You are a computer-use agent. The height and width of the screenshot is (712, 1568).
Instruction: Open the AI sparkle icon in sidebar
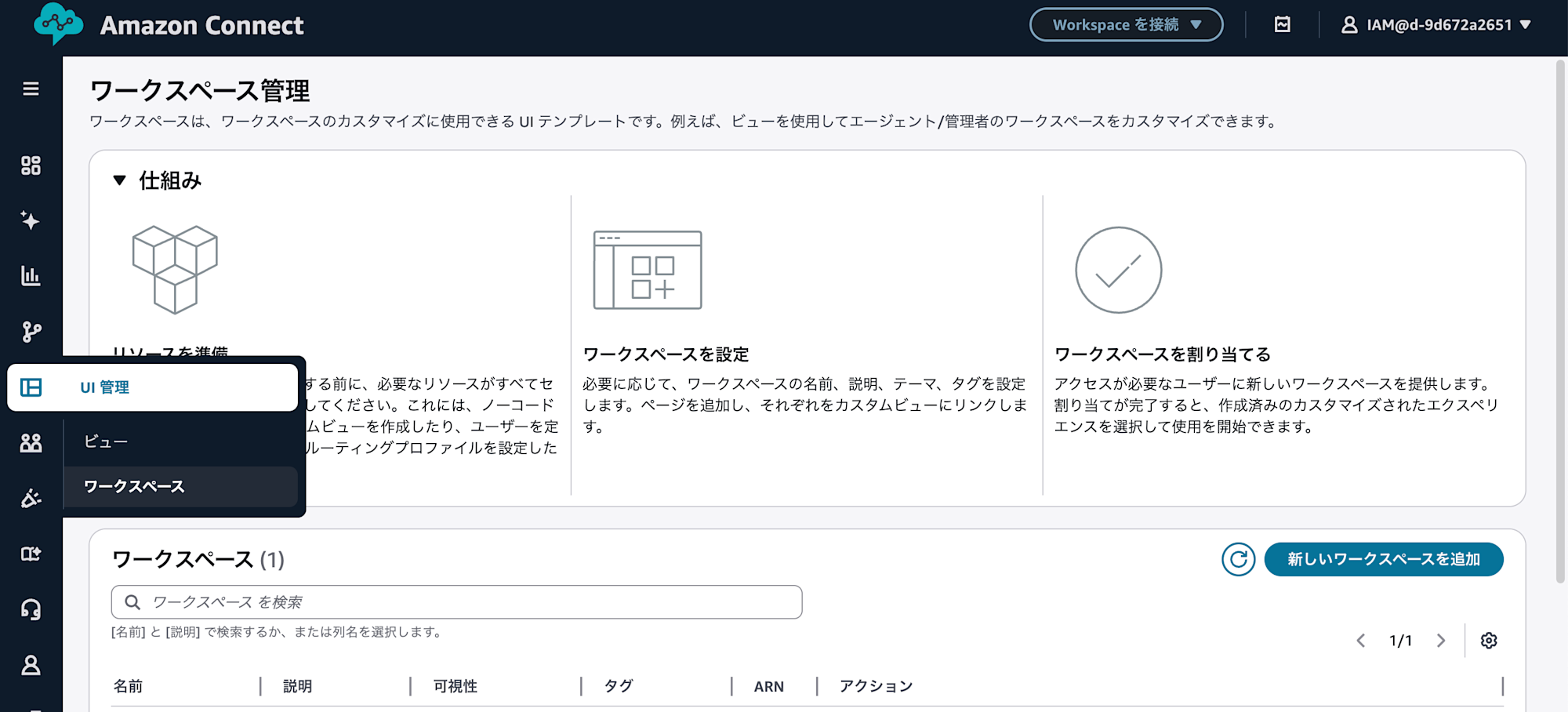(31, 220)
